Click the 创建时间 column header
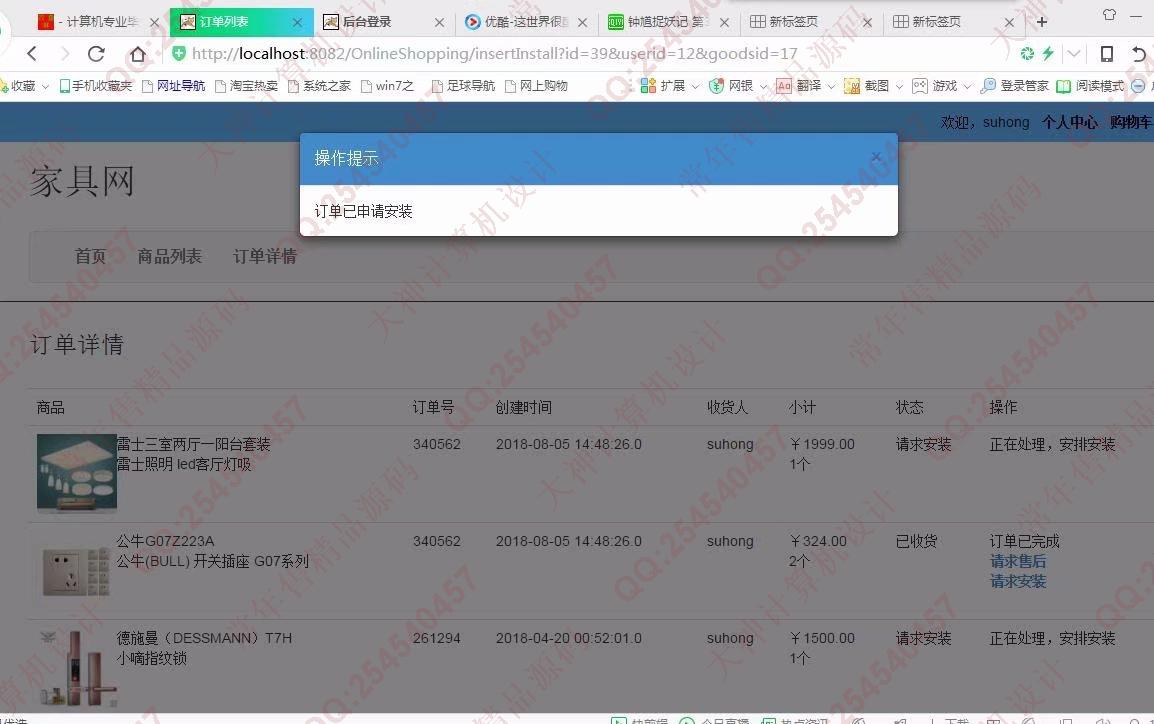Viewport: 1154px width, 724px height. [x=523, y=407]
